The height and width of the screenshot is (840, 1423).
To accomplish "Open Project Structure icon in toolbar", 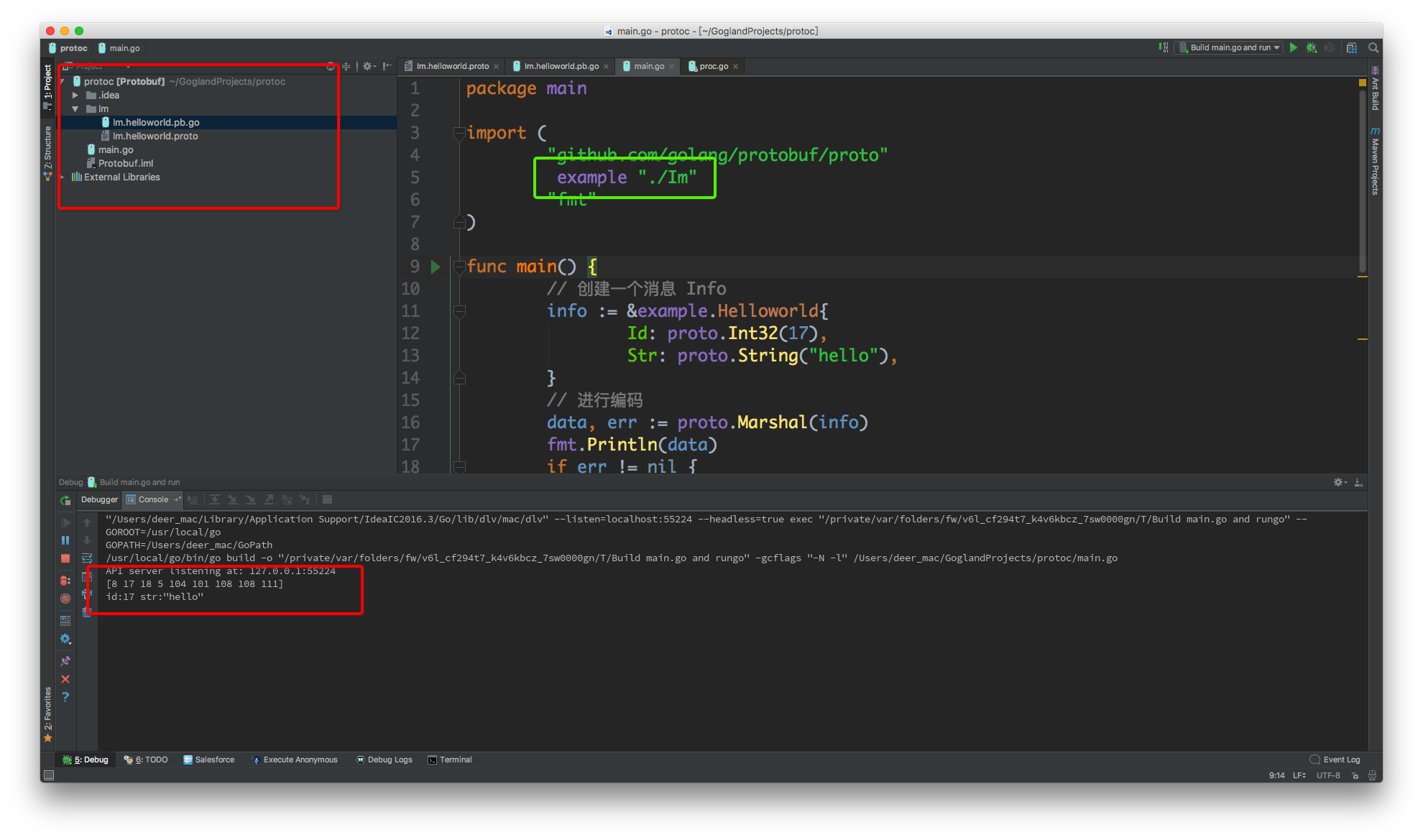I will 1351,47.
